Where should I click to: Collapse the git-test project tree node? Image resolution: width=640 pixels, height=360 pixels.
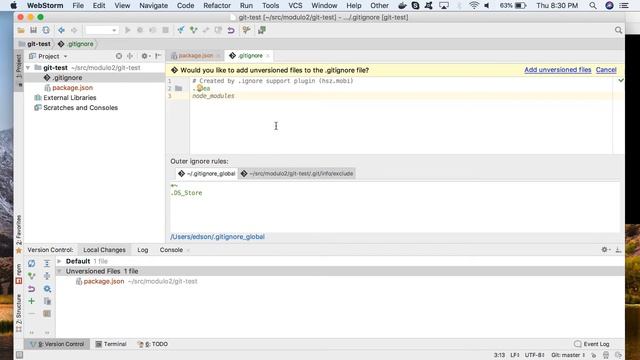tap(28, 68)
